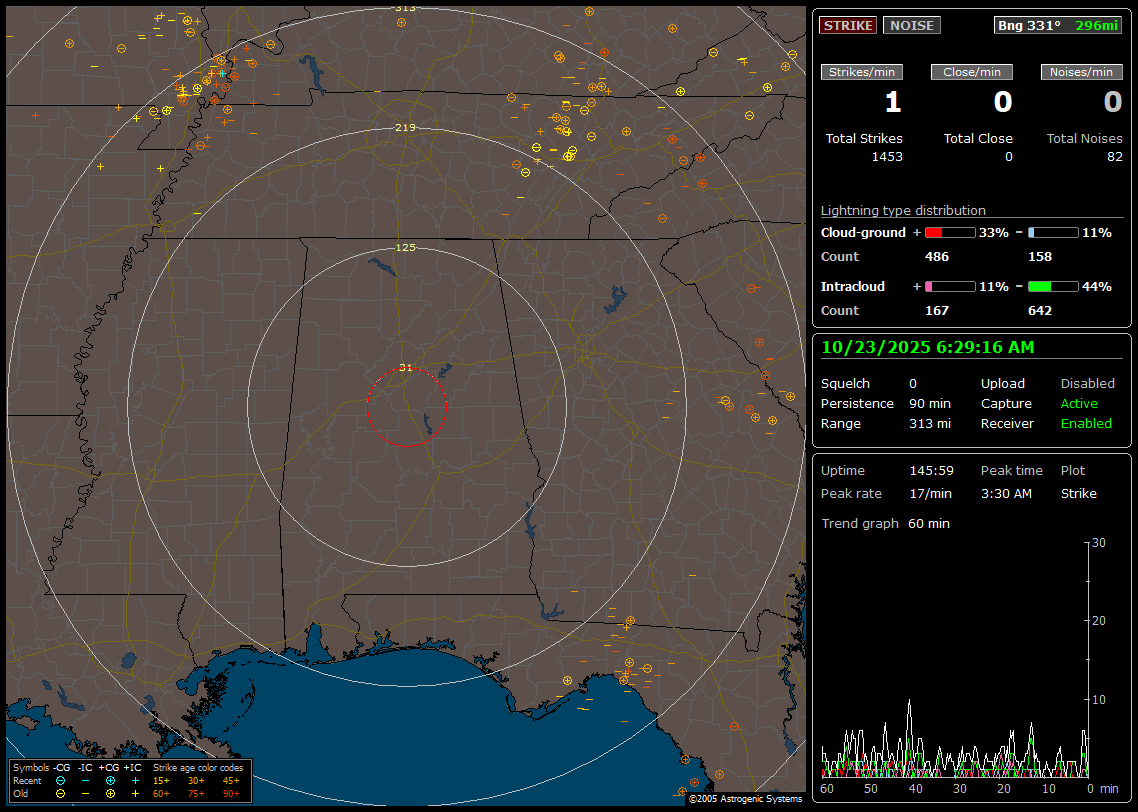Image resolution: width=1138 pixels, height=812 pixels.
Task: Click the Close/min button
Action: pyautogui.click(x=972, y=72)
